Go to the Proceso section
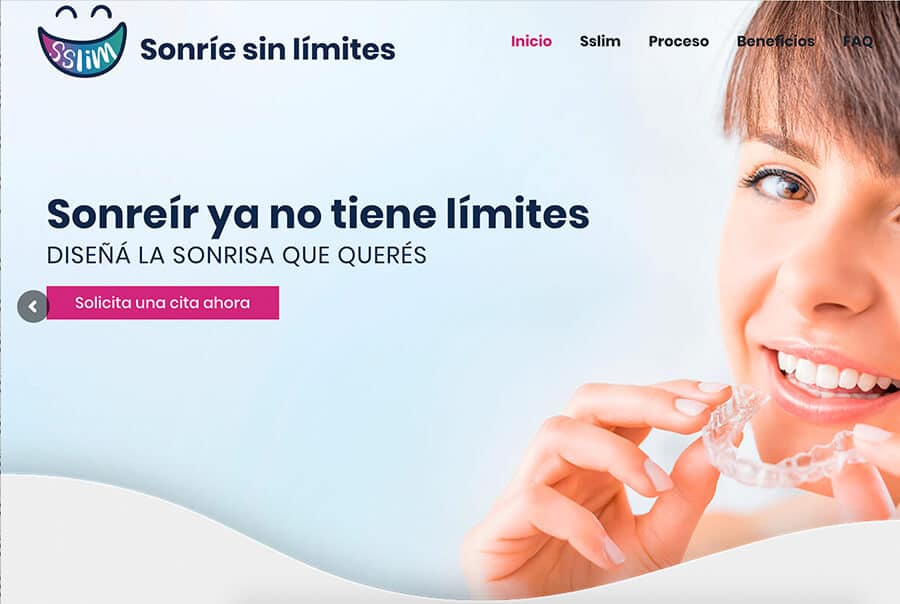900x604 pixels. pyautogui.click(x=678, y=41)
